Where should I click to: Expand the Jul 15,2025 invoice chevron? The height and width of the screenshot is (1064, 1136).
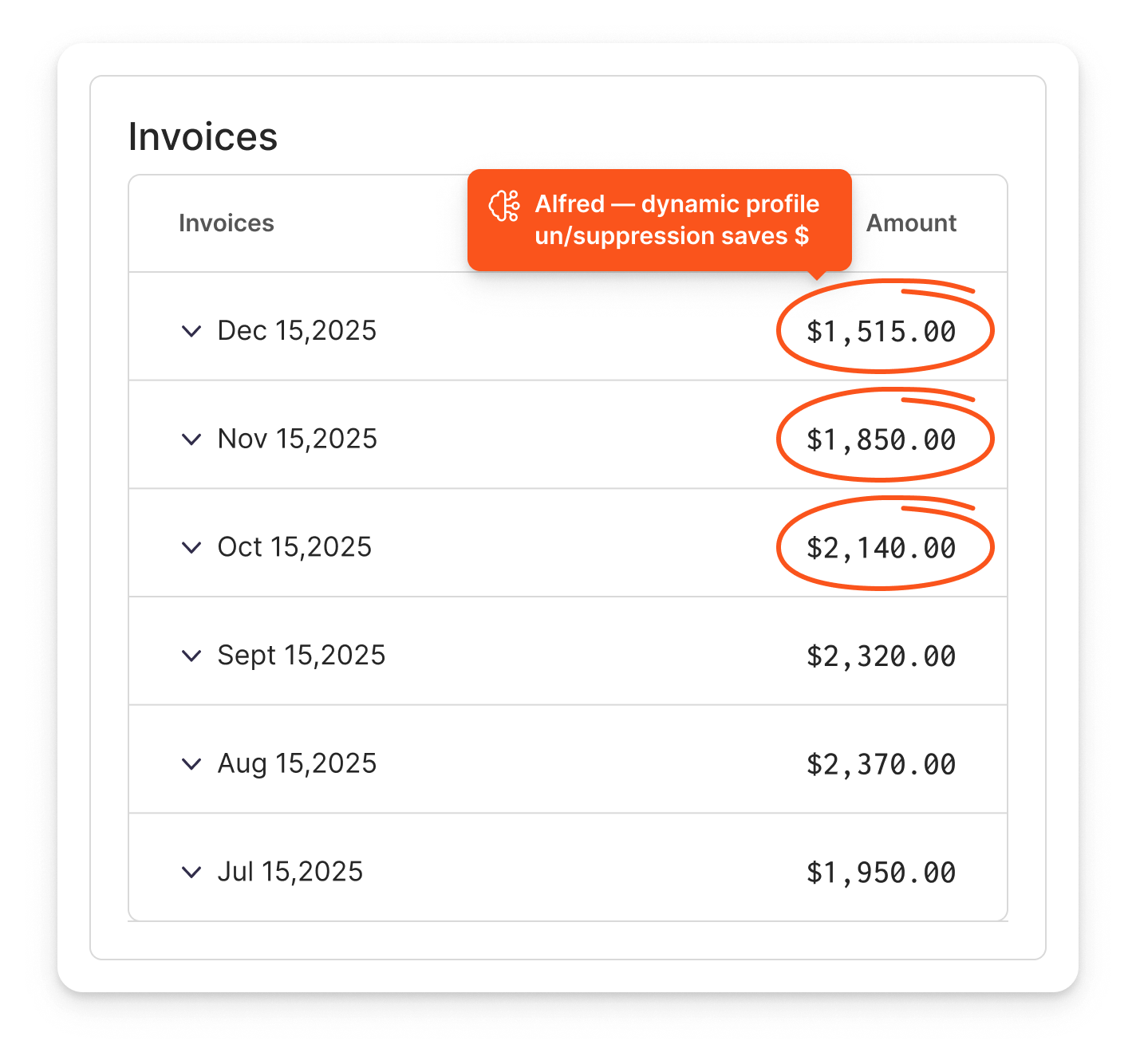pyautogui.click(x=191, y=873)
